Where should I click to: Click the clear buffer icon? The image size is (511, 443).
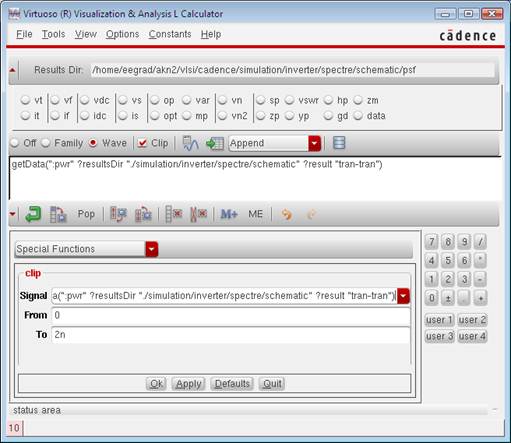pyautogui.click(x=198, y=214)
